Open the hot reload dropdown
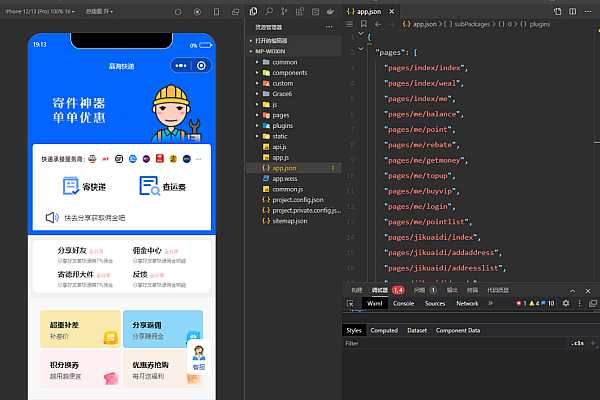 click(x=99, y=11)
